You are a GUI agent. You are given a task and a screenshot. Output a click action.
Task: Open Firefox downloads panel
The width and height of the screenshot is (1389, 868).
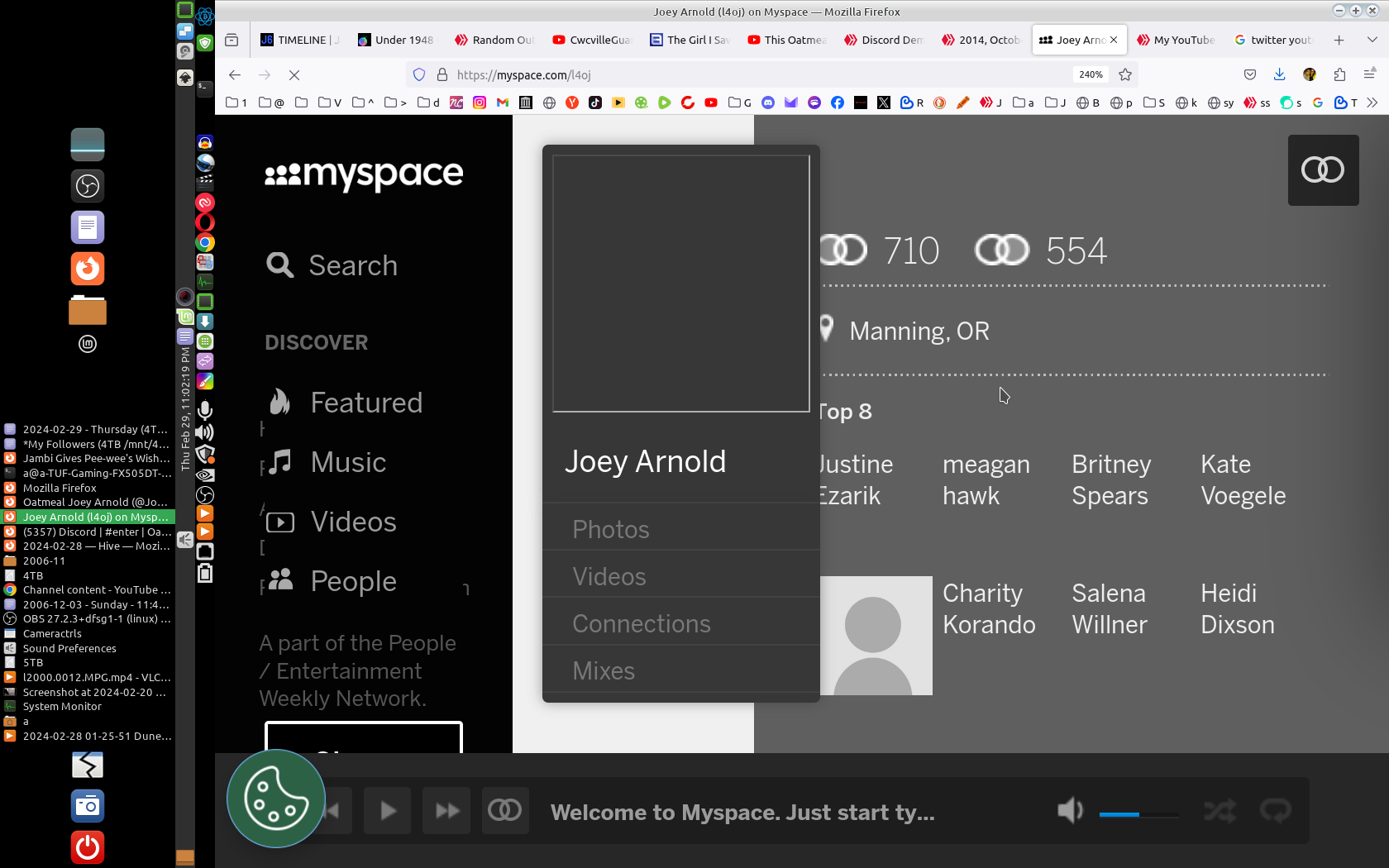pyautogui.click(x=1279, y=74)
